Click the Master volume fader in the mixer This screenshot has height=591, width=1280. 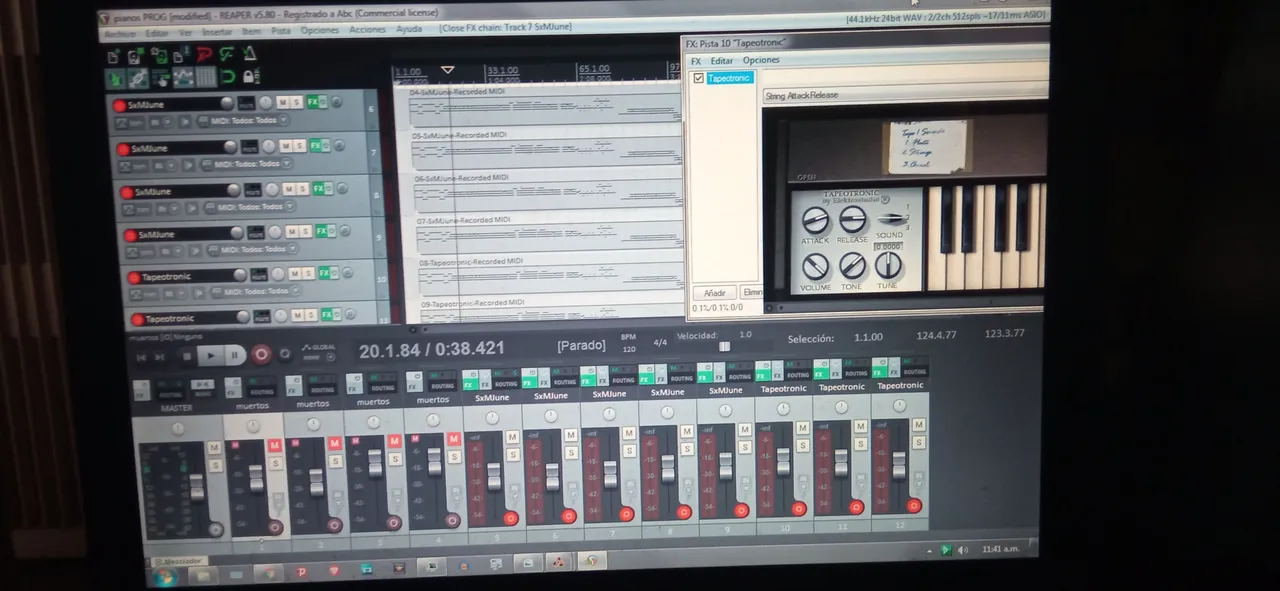click(197, 486)
